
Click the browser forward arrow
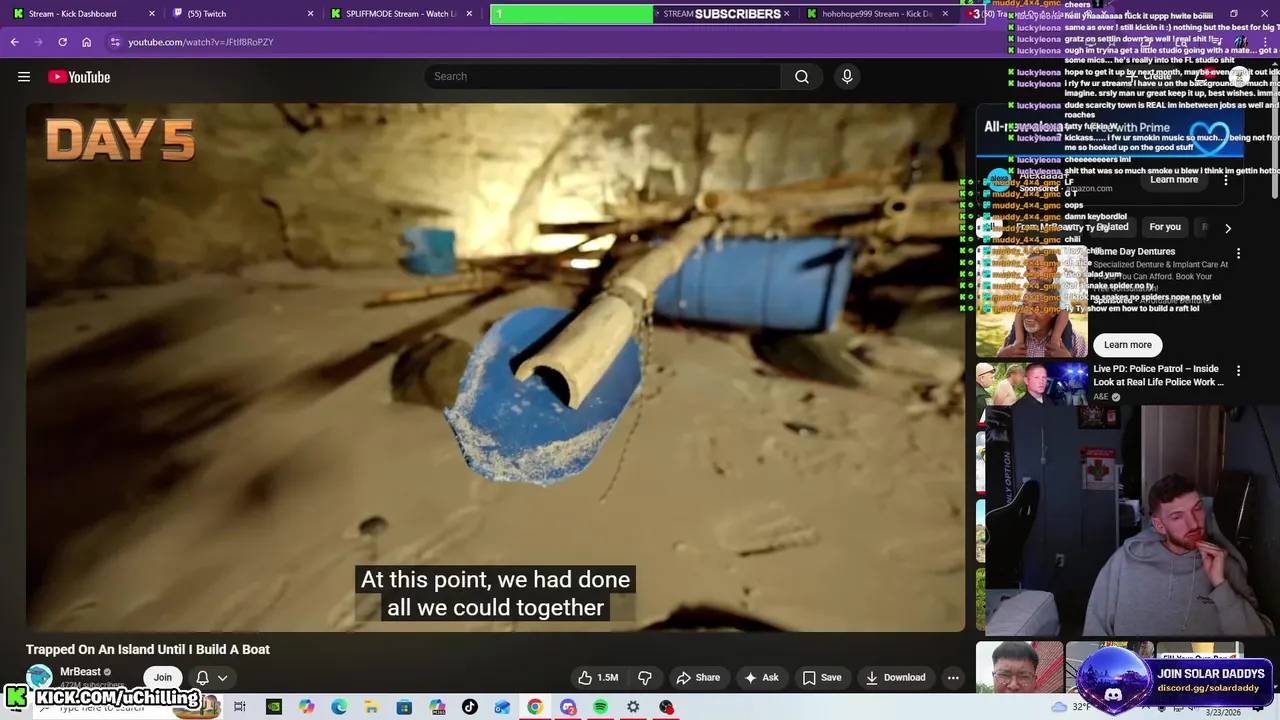(38, 42)
